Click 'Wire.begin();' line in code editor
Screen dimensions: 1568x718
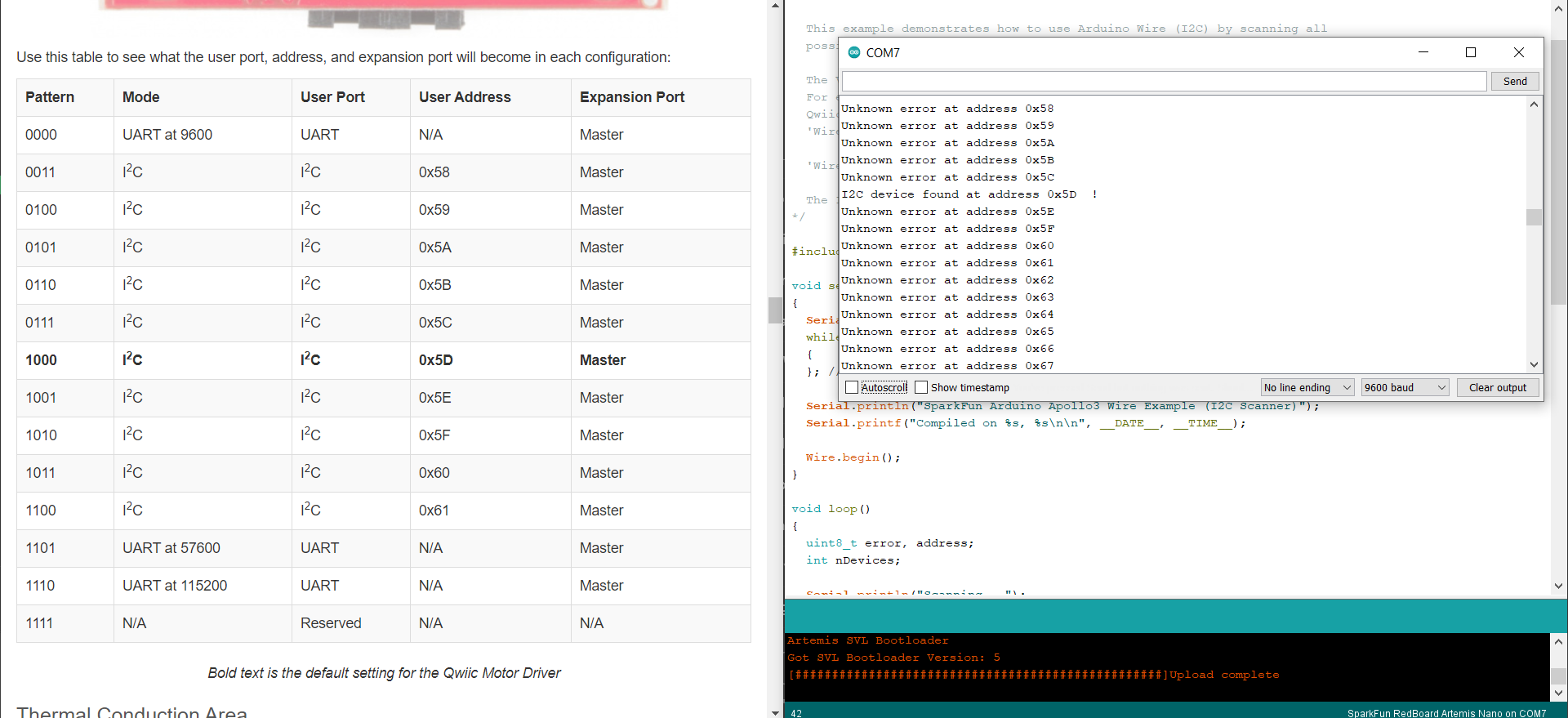pyautogui.click(x=853, y=457)
